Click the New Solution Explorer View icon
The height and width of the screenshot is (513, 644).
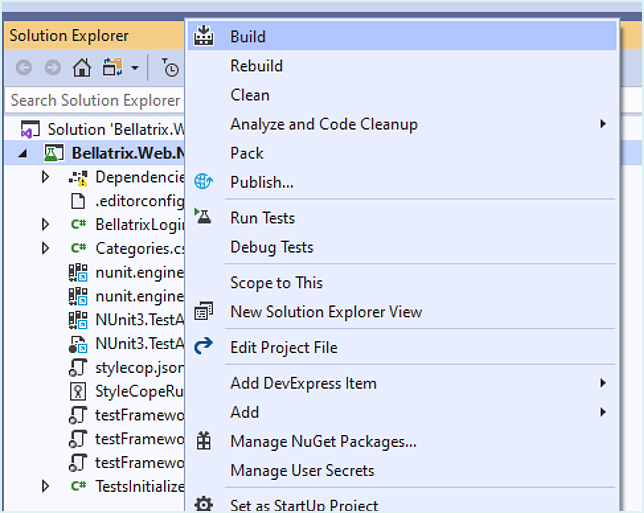pos(204,311)
